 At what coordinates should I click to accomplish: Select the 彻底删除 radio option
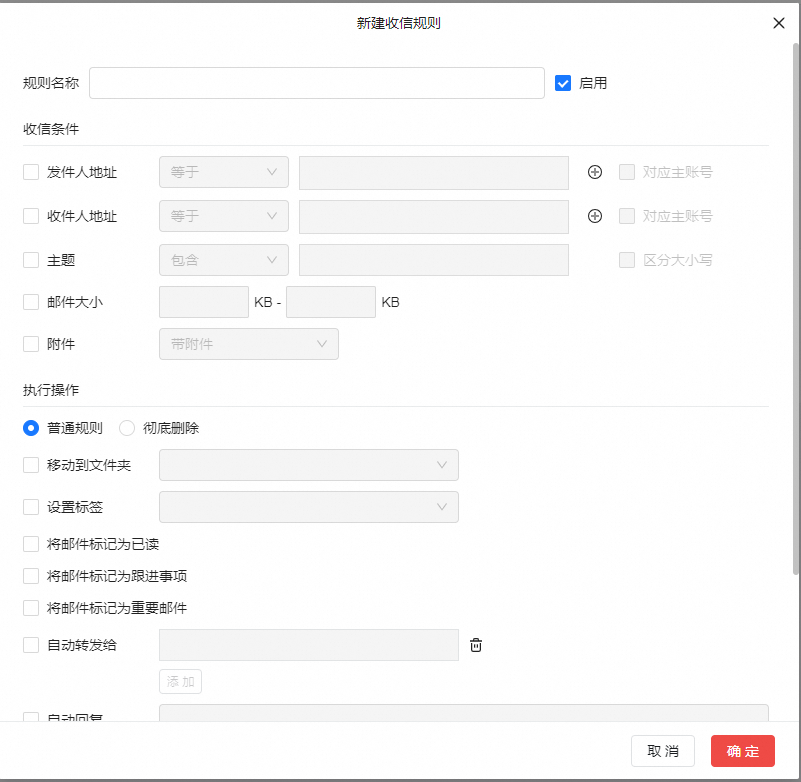(127, 428)
